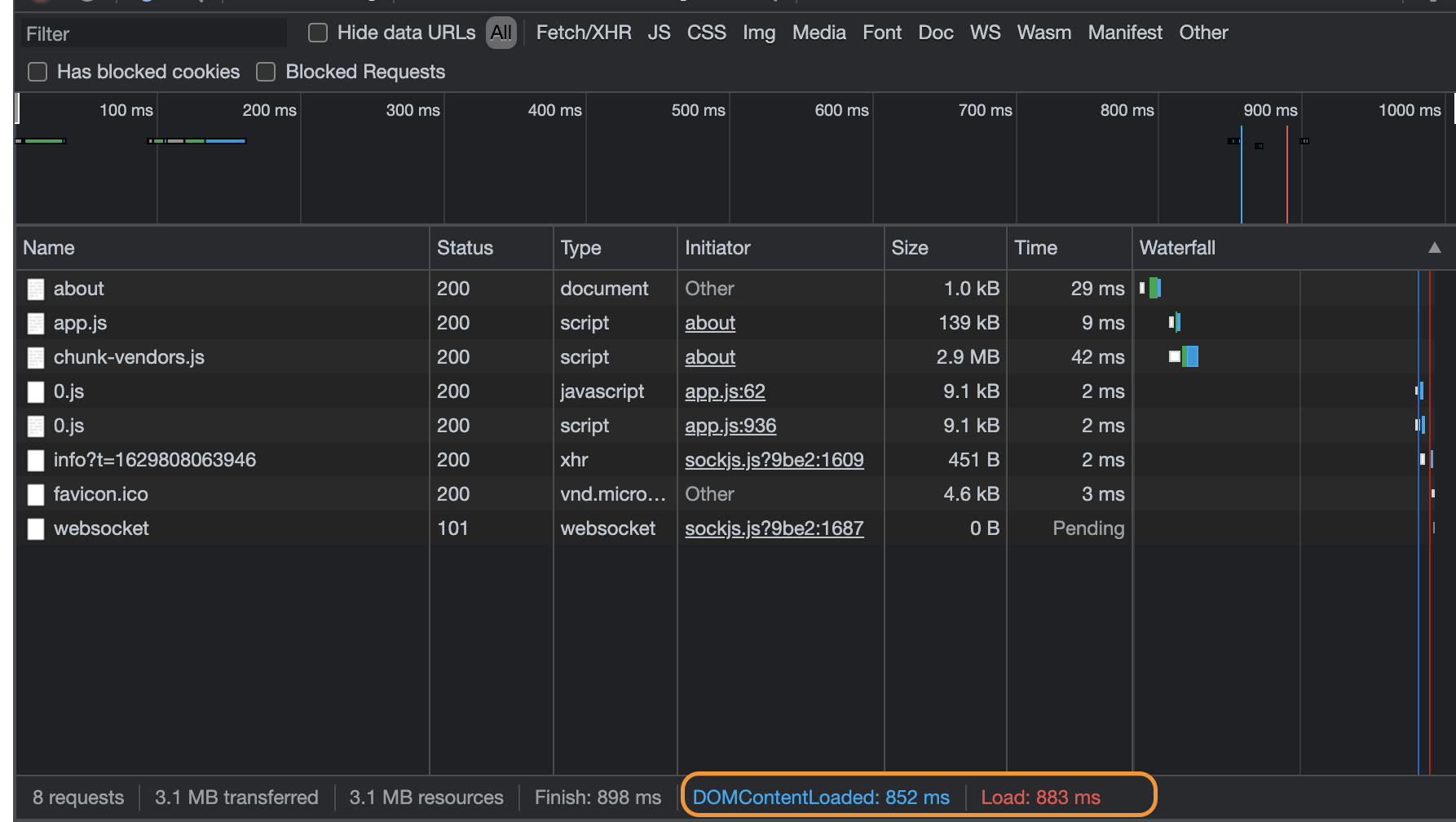Sort requests by the Type column
The height and width of the screenshot is (822, 1456).
(615, 248)
